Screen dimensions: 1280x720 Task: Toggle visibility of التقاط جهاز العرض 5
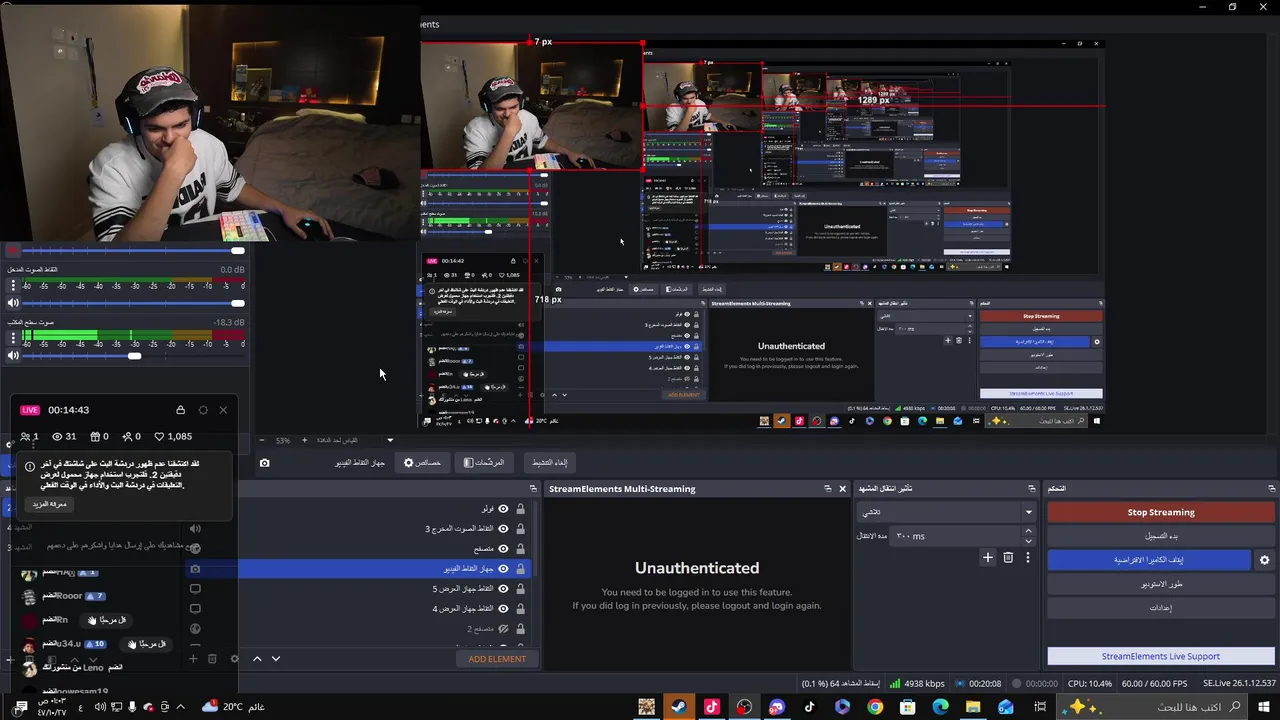tap(503, 589)
